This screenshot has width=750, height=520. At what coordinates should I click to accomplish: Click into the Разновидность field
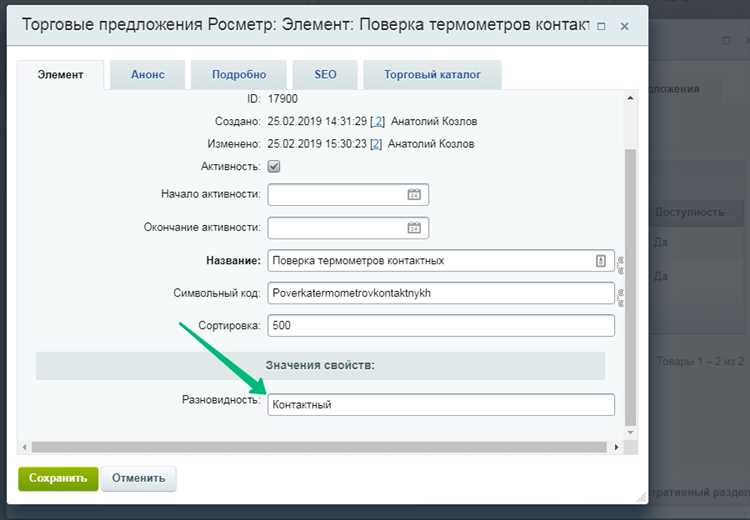click(x=441, y=405)
